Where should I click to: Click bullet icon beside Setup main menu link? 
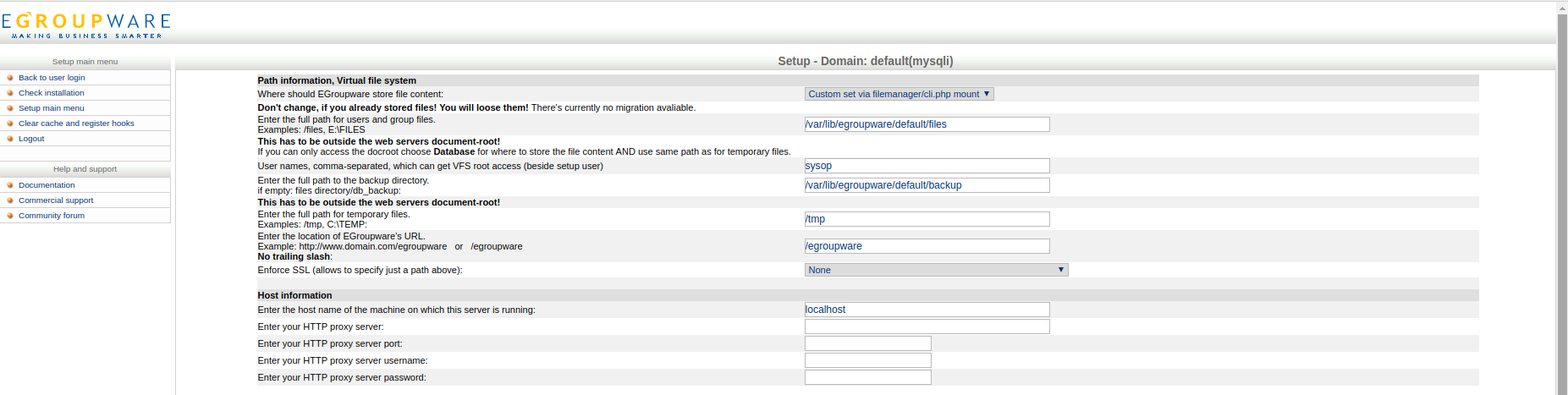(x=10, y=108)
